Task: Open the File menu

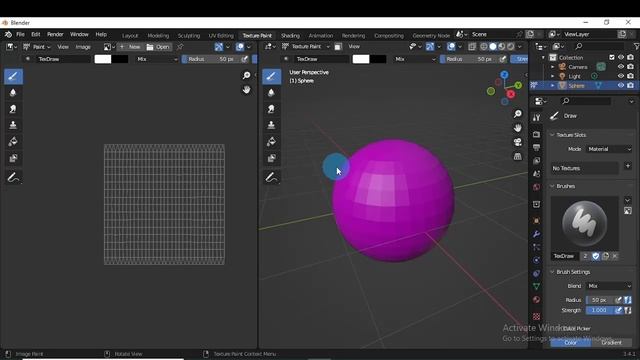Action: coord(20,35)
